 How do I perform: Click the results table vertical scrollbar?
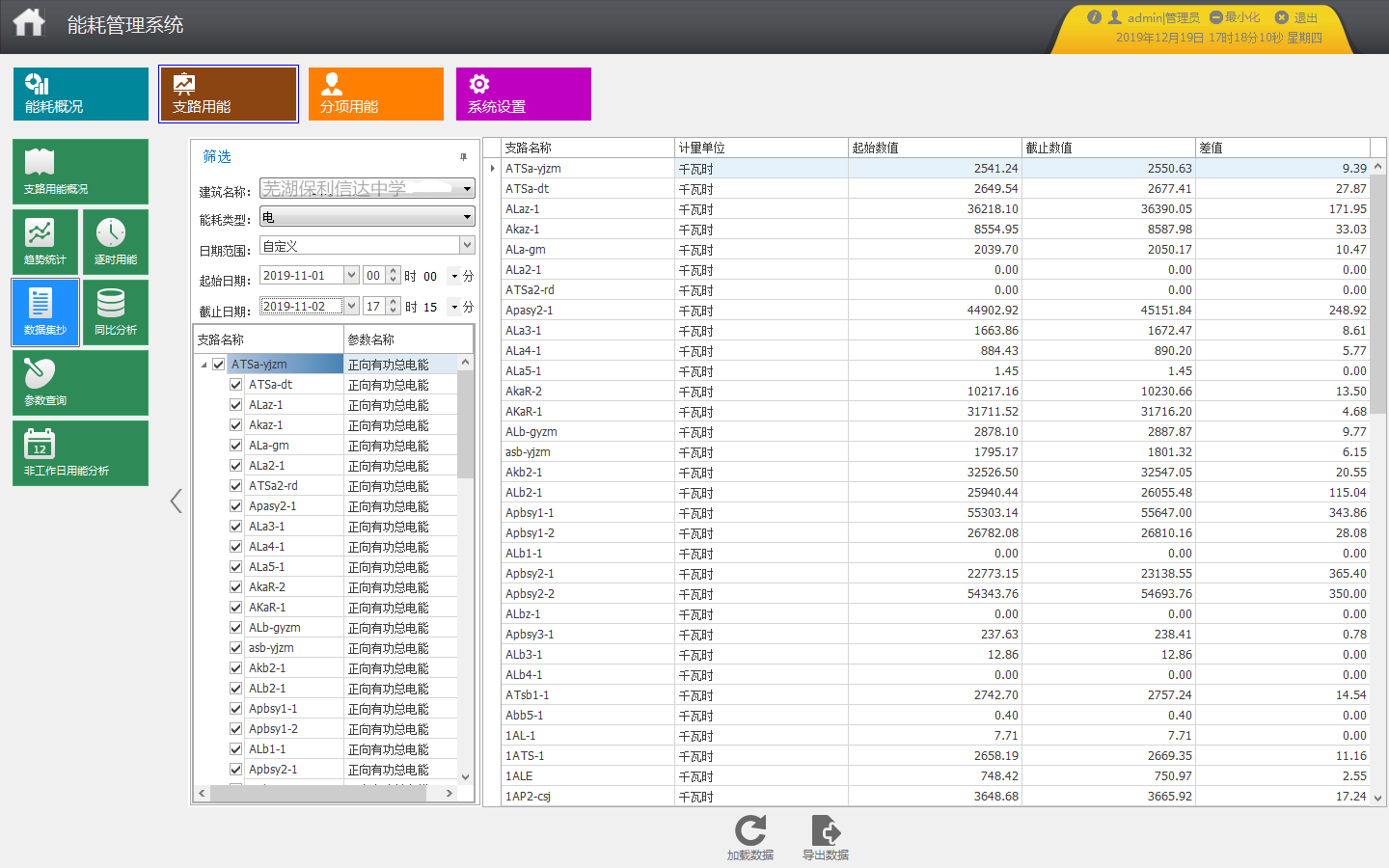pos(1377,293)
